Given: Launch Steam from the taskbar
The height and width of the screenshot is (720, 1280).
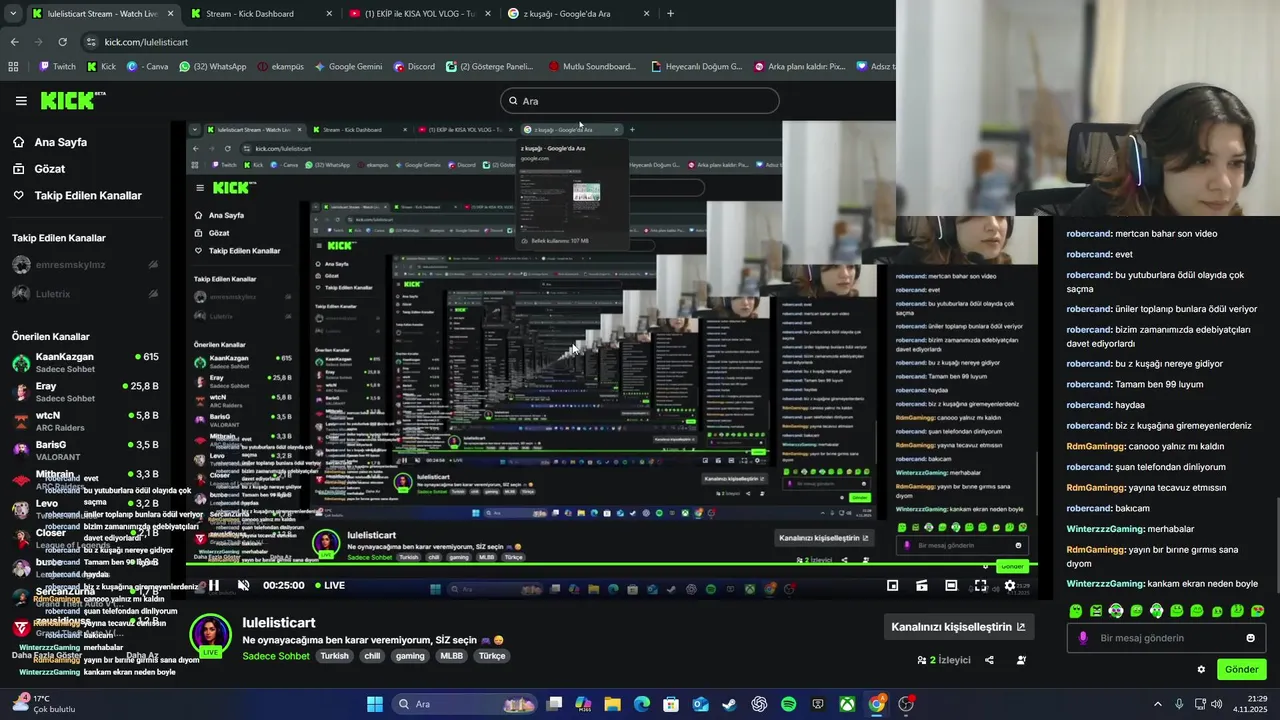Looking at the screenshot, I should (729, 704).
